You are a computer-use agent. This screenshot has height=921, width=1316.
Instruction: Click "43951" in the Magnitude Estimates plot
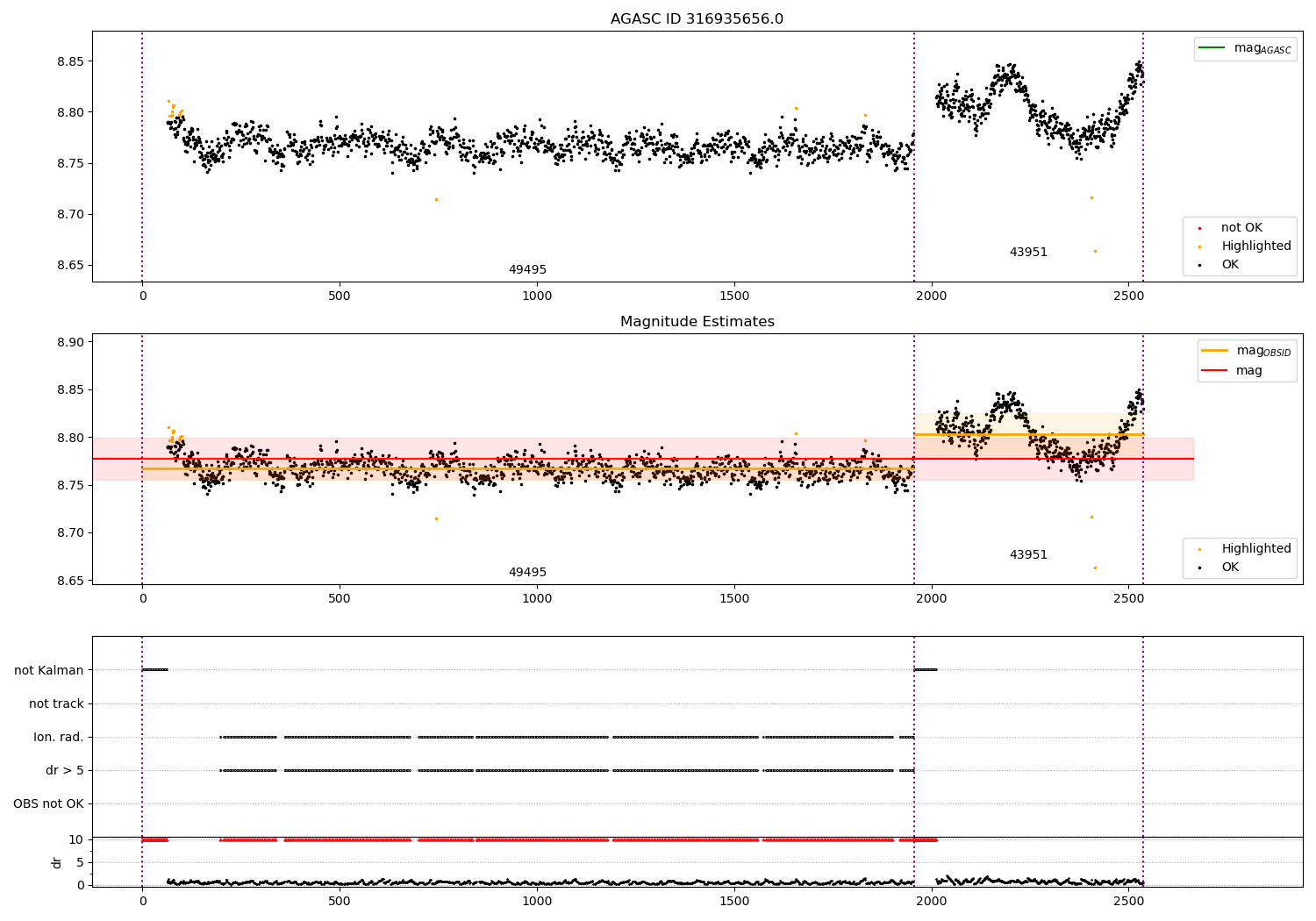[x=1028, y=555]
